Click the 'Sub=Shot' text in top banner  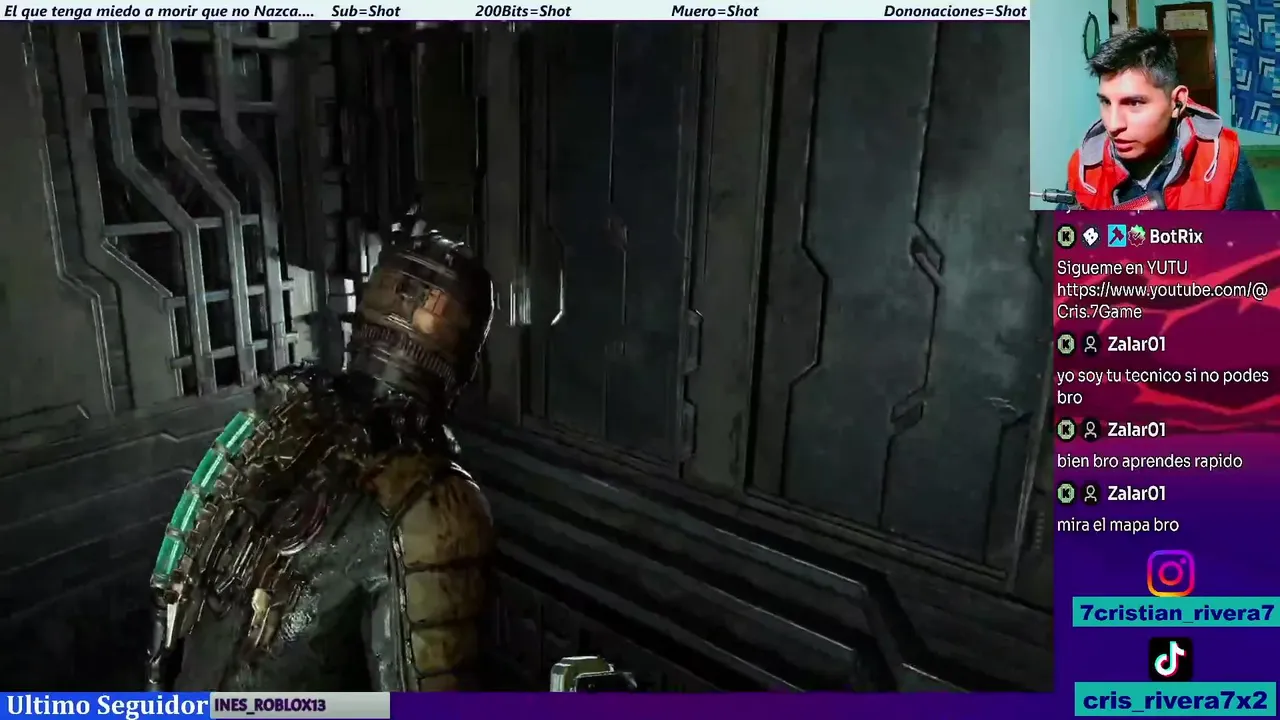(365, 11)
